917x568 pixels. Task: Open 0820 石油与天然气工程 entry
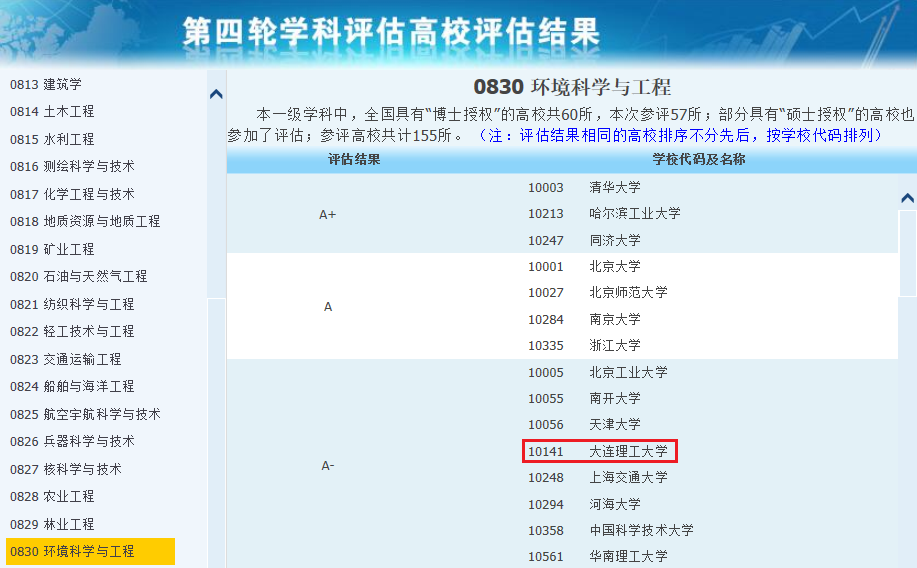(x=78, y=276)
